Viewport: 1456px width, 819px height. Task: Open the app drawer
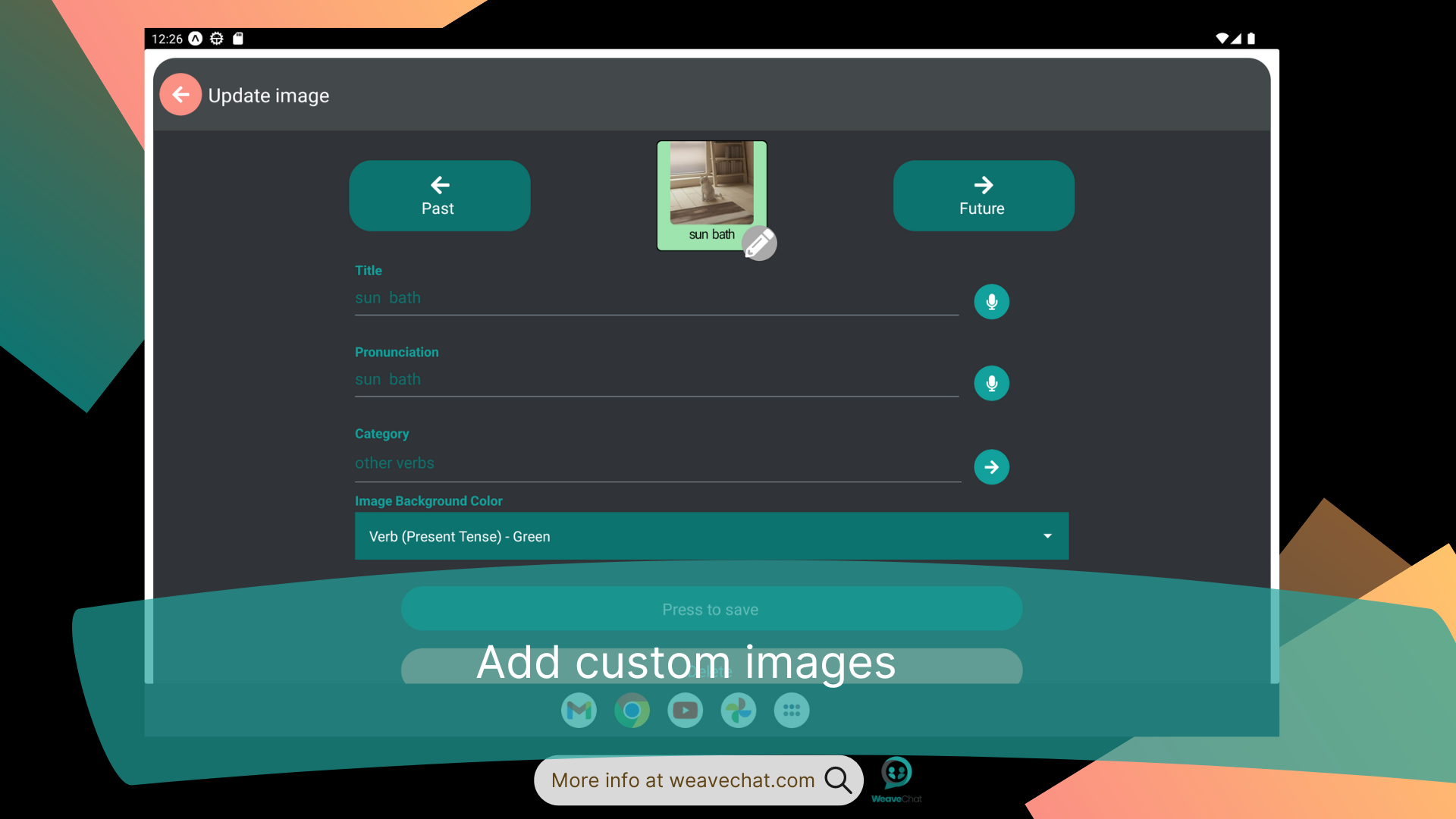[x=791, y=711]
